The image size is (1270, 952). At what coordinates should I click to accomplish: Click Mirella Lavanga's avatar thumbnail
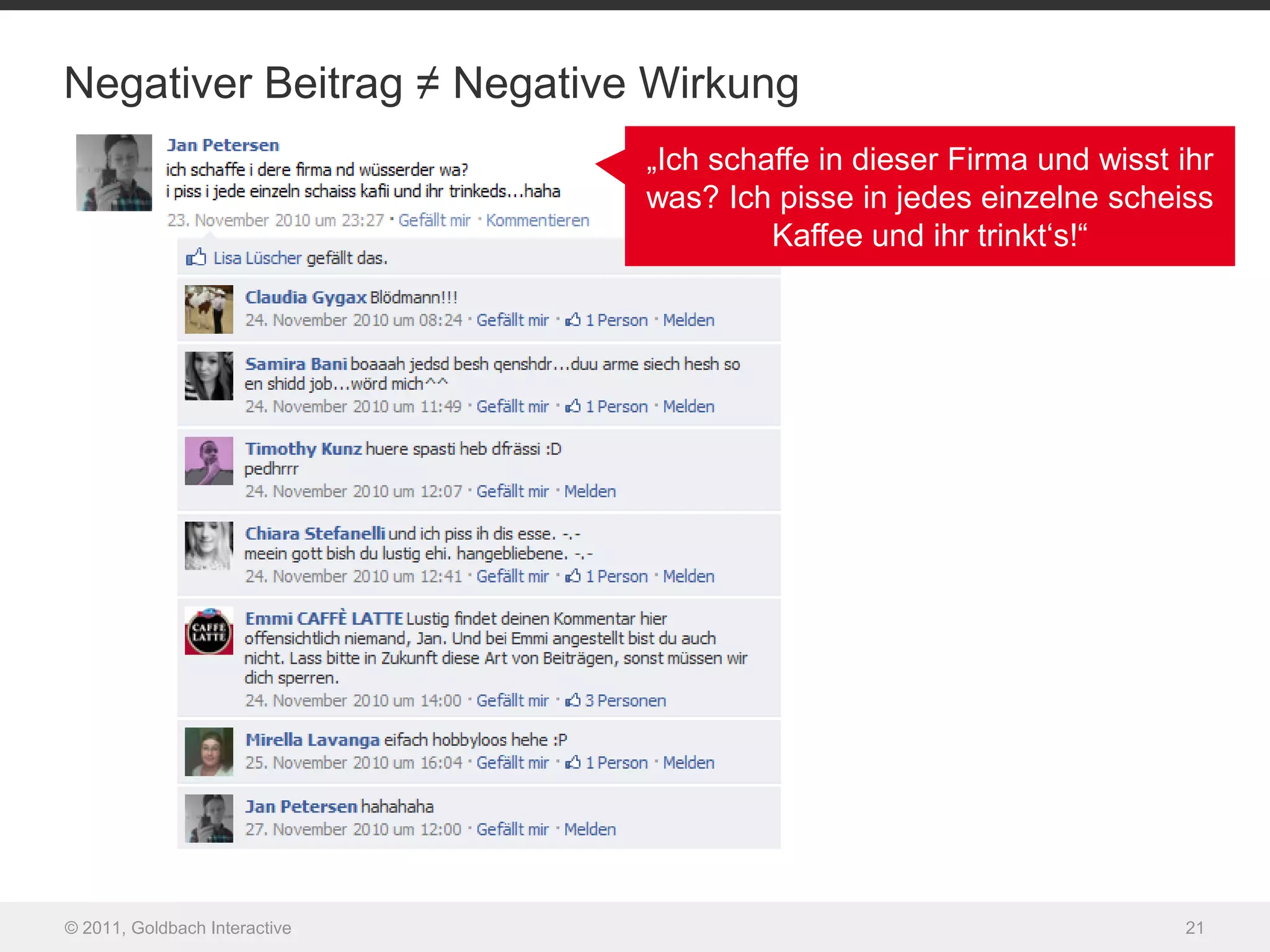point(209,752)
